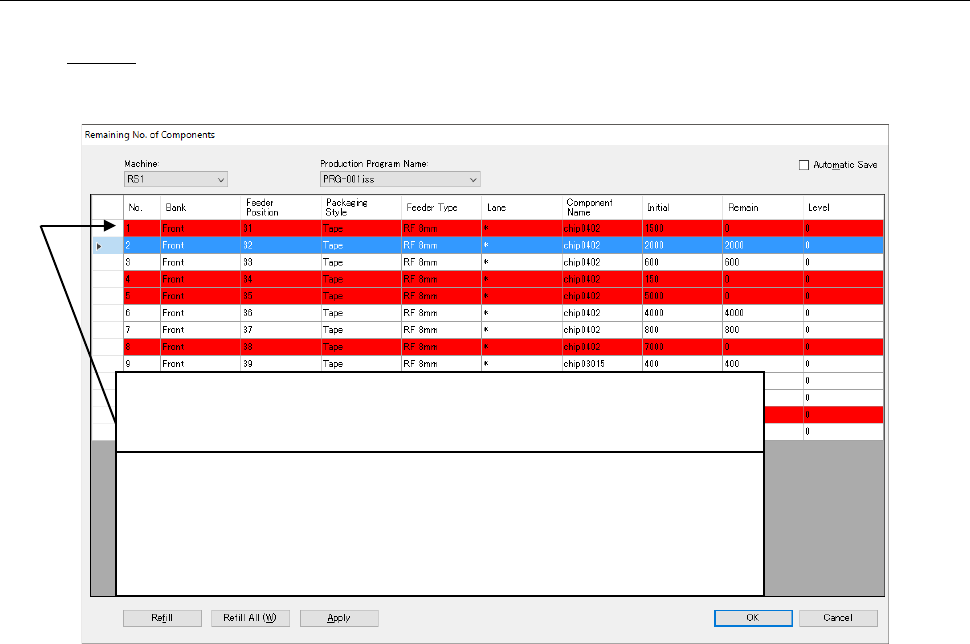
Task: Click the row selector arrow beside row 2
Action: point(97,245)
